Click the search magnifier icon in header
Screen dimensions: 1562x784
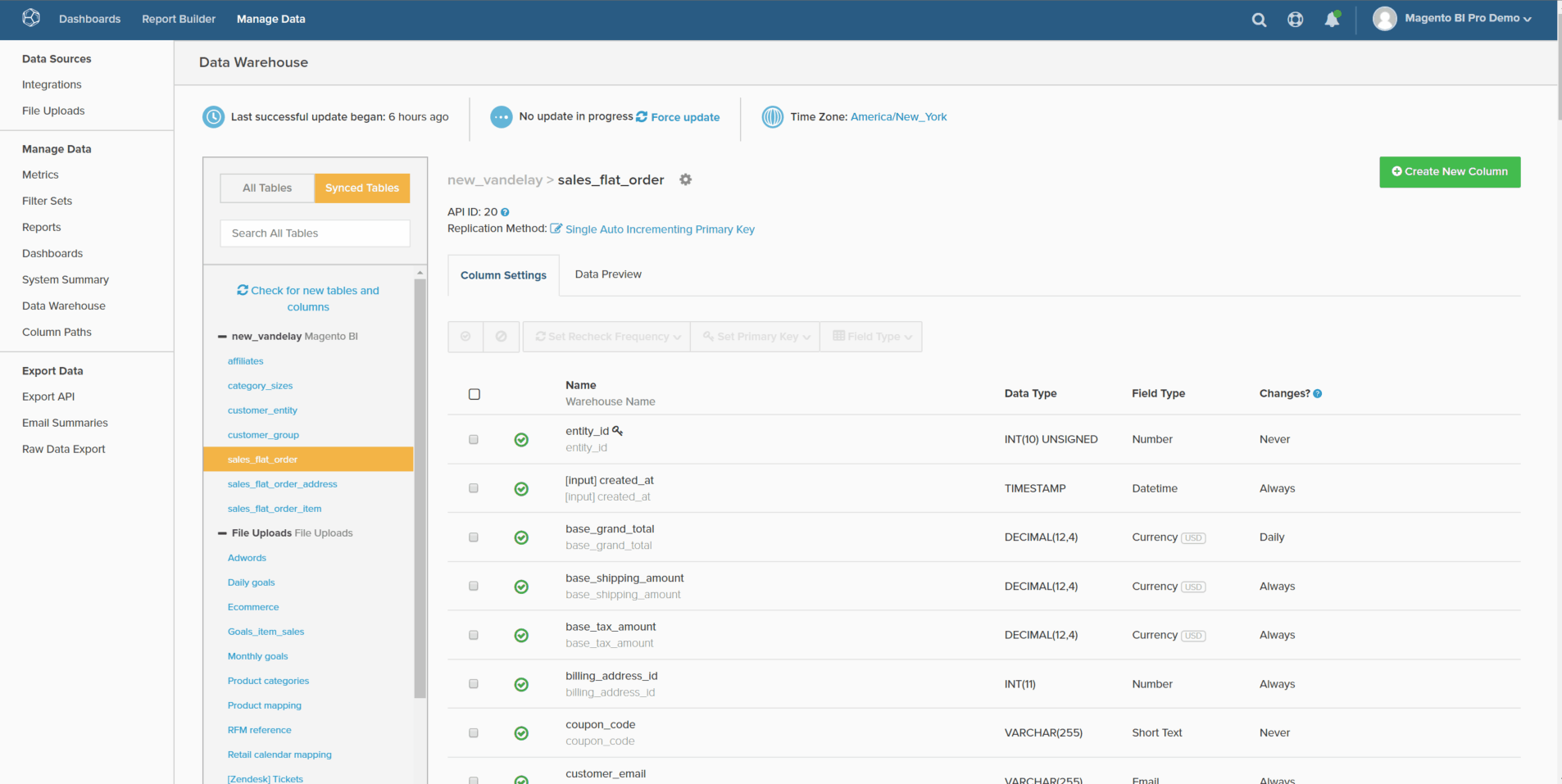(1259, 20)
